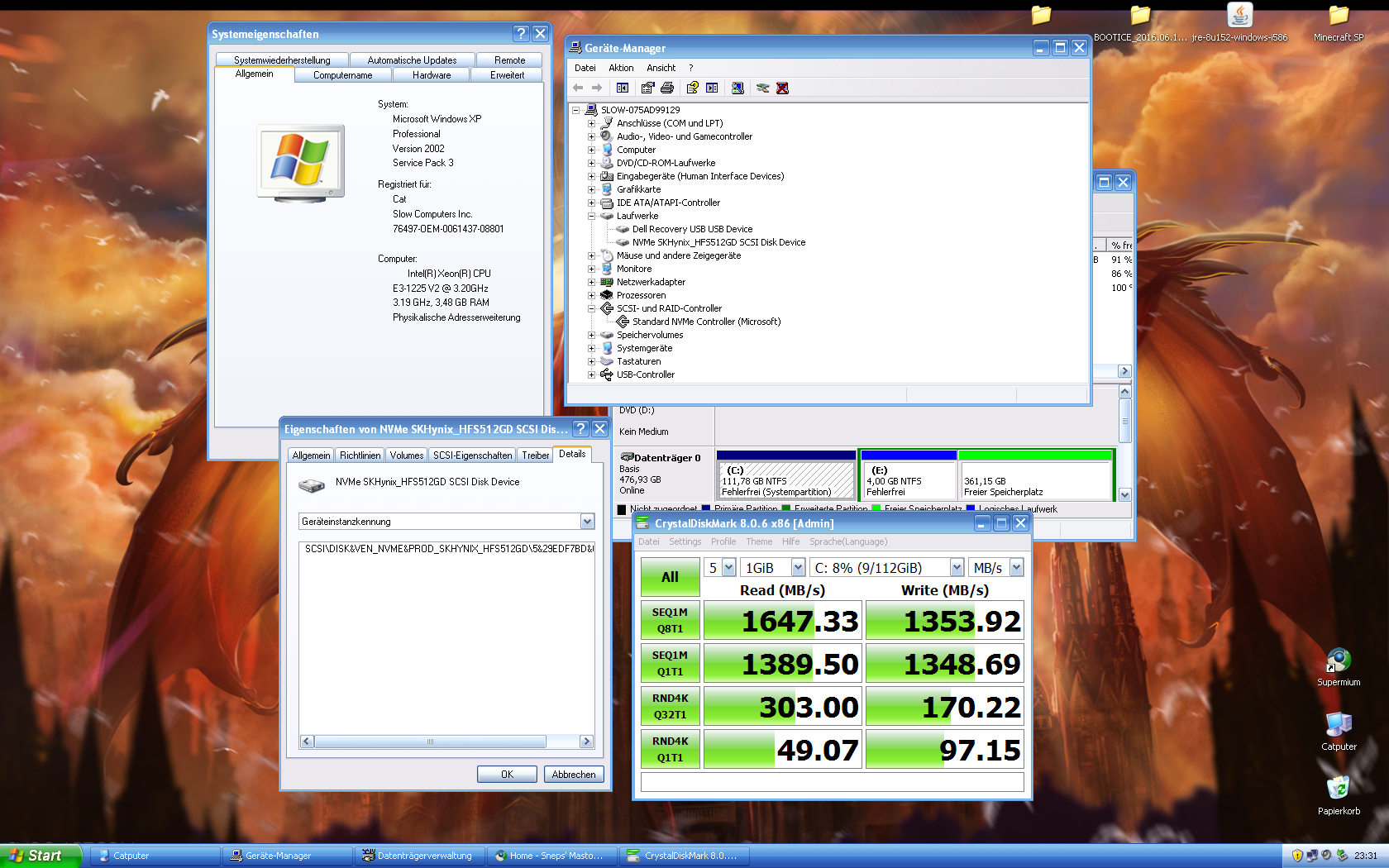Click the uninstall device red X icon

pyautogui.click(x=782, y=88)
